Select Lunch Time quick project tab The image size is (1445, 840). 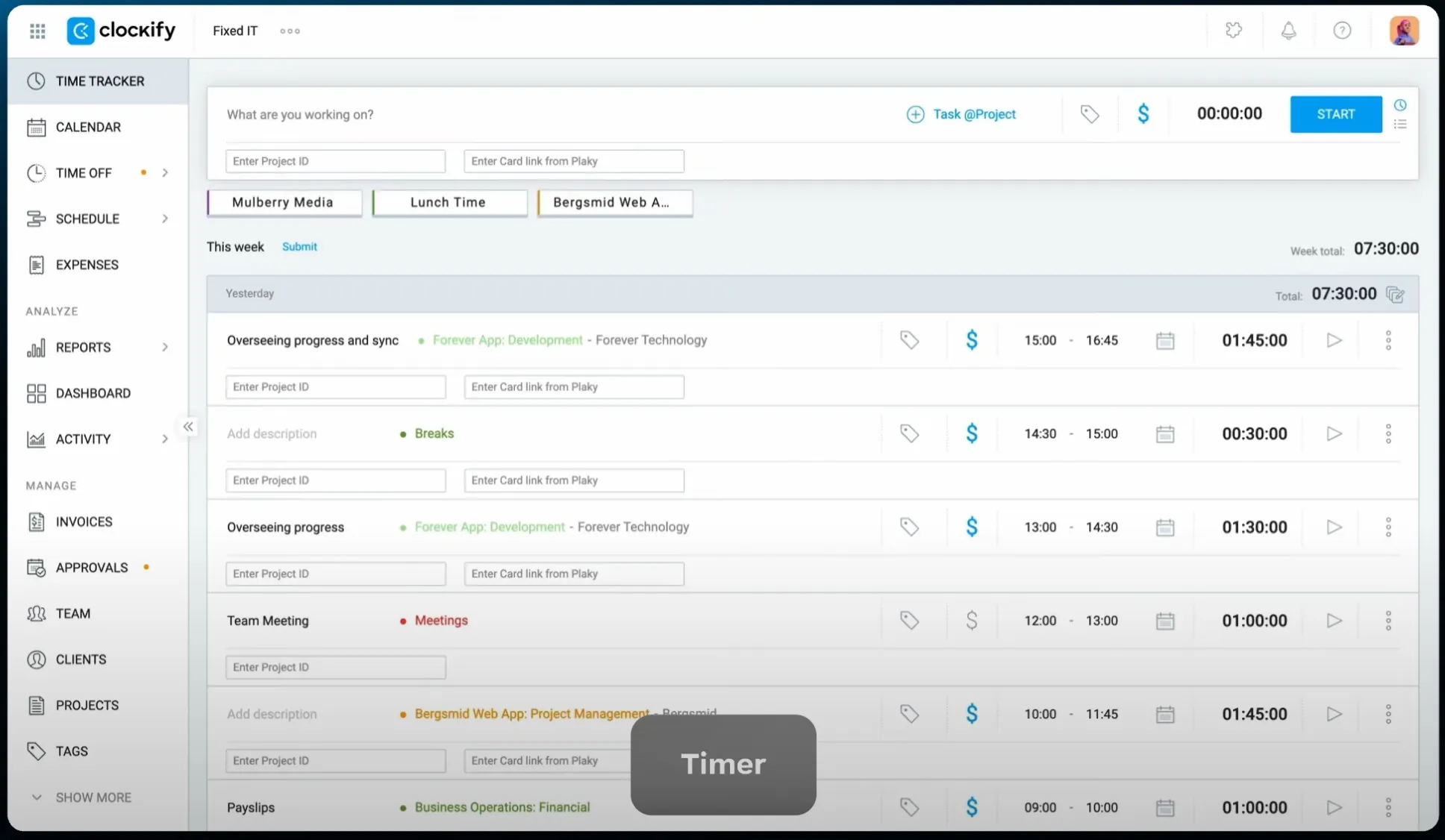coord(448,202)
